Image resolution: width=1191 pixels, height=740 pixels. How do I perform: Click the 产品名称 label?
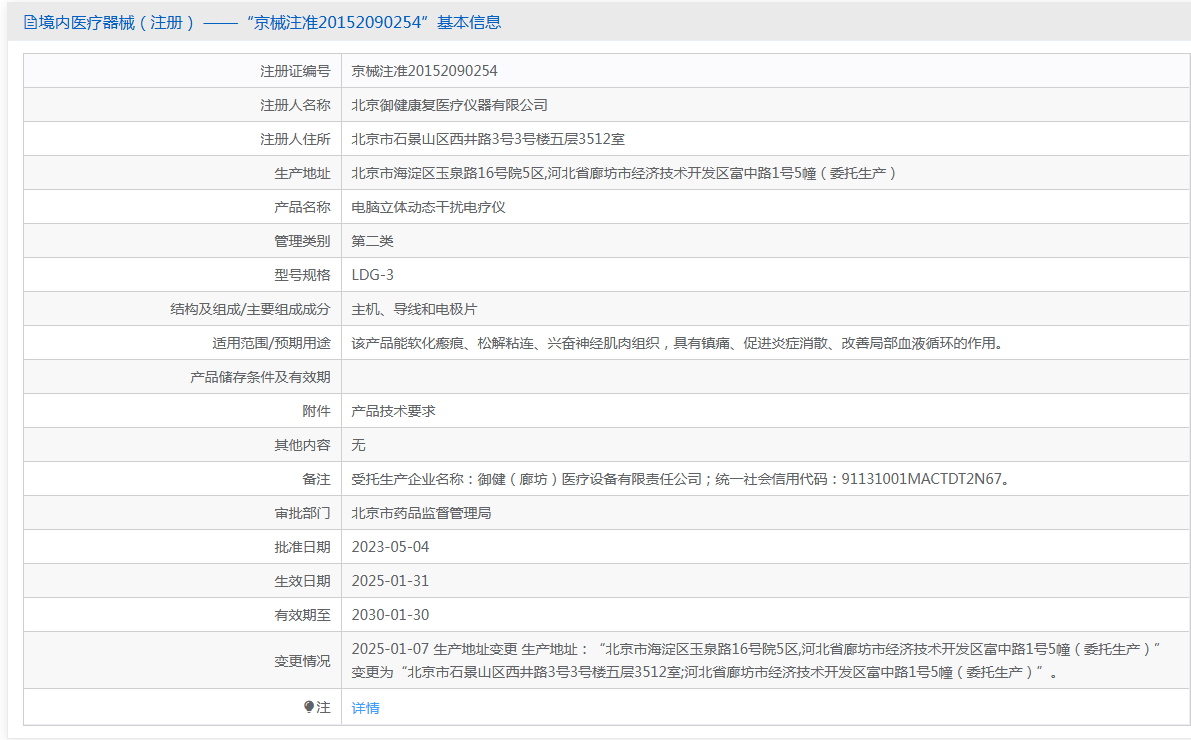302,207
